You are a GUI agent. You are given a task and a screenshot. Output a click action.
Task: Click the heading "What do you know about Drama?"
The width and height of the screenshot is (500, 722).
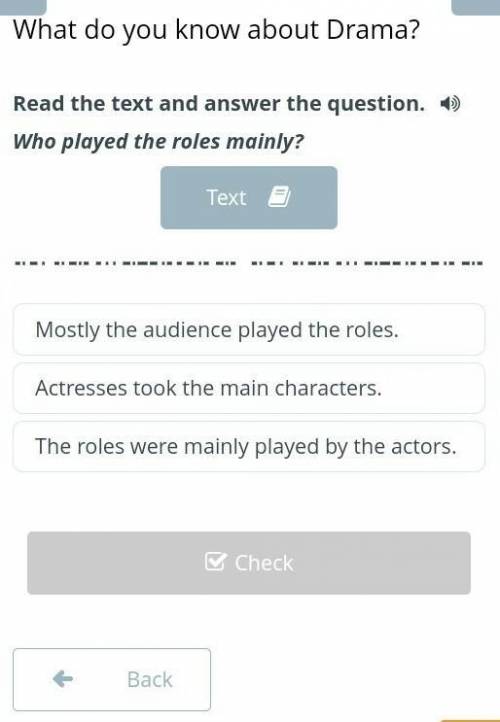tap(217, 29)
